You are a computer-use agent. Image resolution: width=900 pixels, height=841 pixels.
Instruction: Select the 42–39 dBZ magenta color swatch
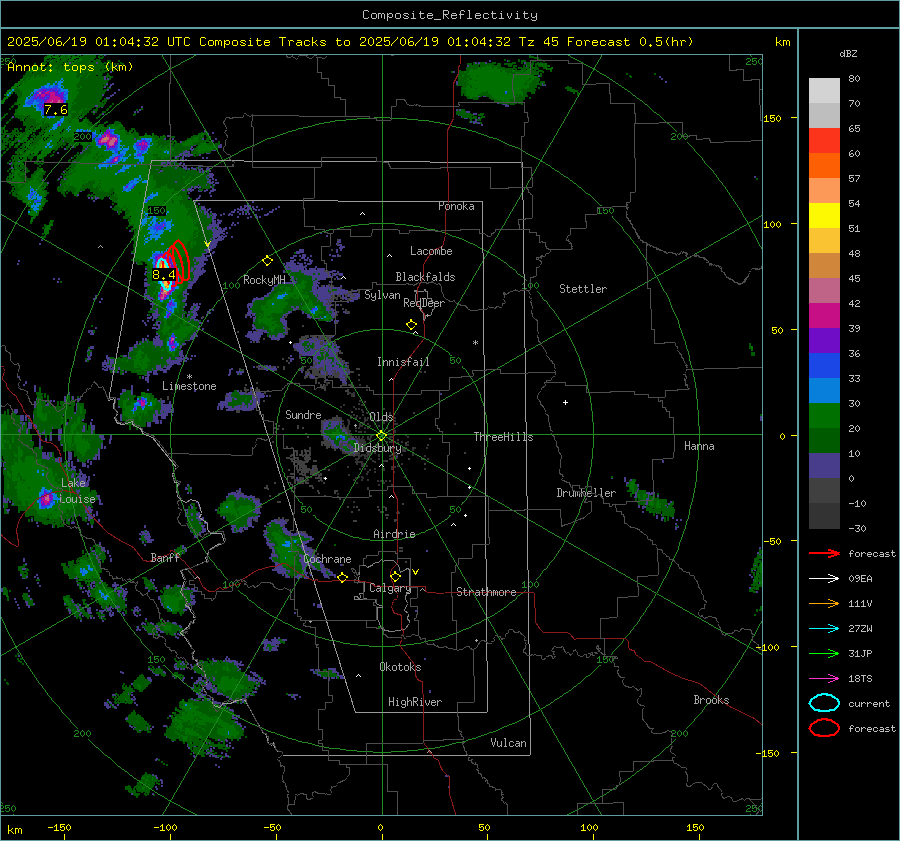pyautogui.click(x=824, y=316)
